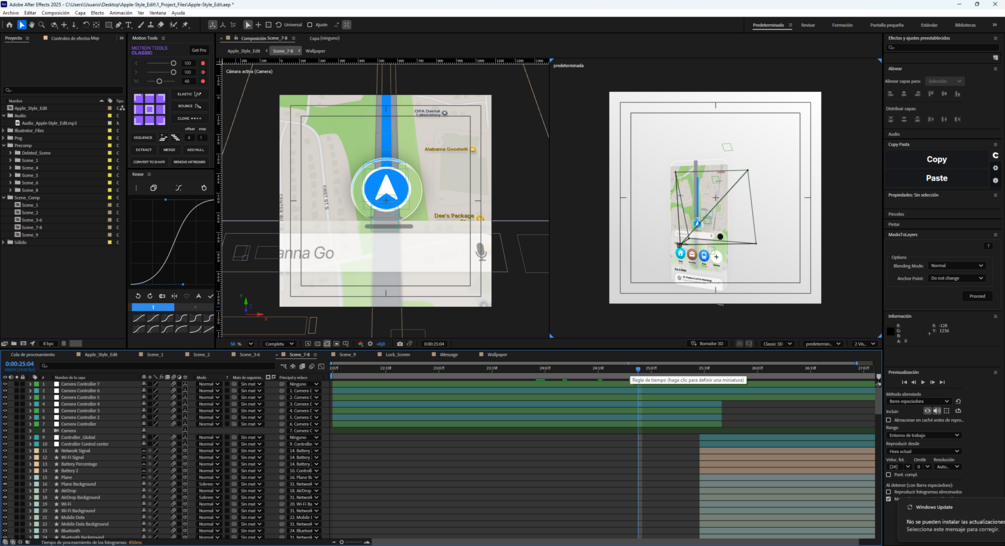Open Completo resolution dropdown in viewer

click(279, 344)
